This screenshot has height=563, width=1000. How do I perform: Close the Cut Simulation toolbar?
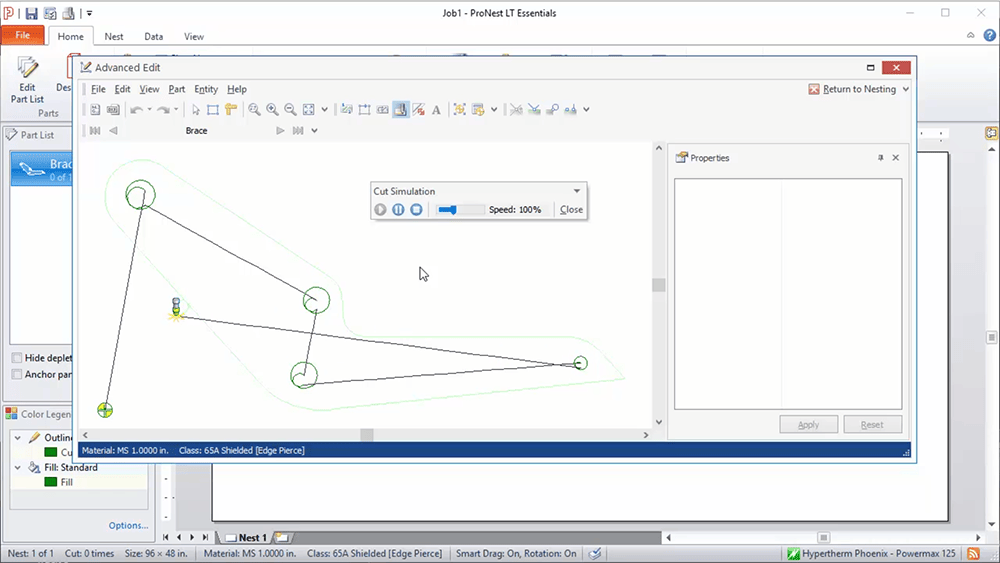(571, 210)
